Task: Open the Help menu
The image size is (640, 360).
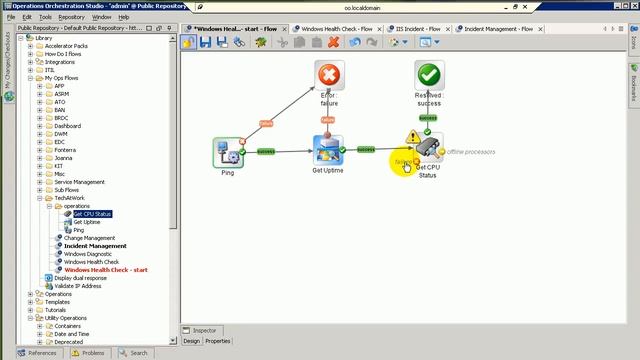Action: click(x=124, y=17)
